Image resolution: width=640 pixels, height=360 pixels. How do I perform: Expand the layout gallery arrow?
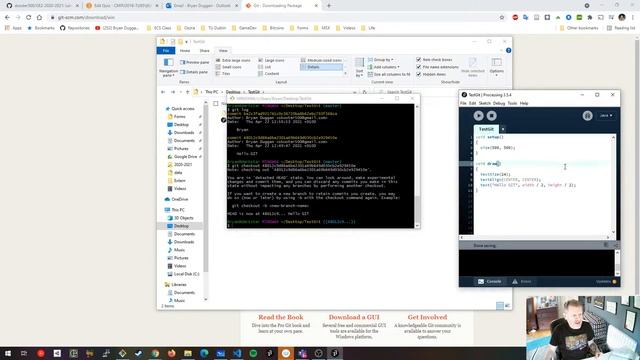(346, 73)
